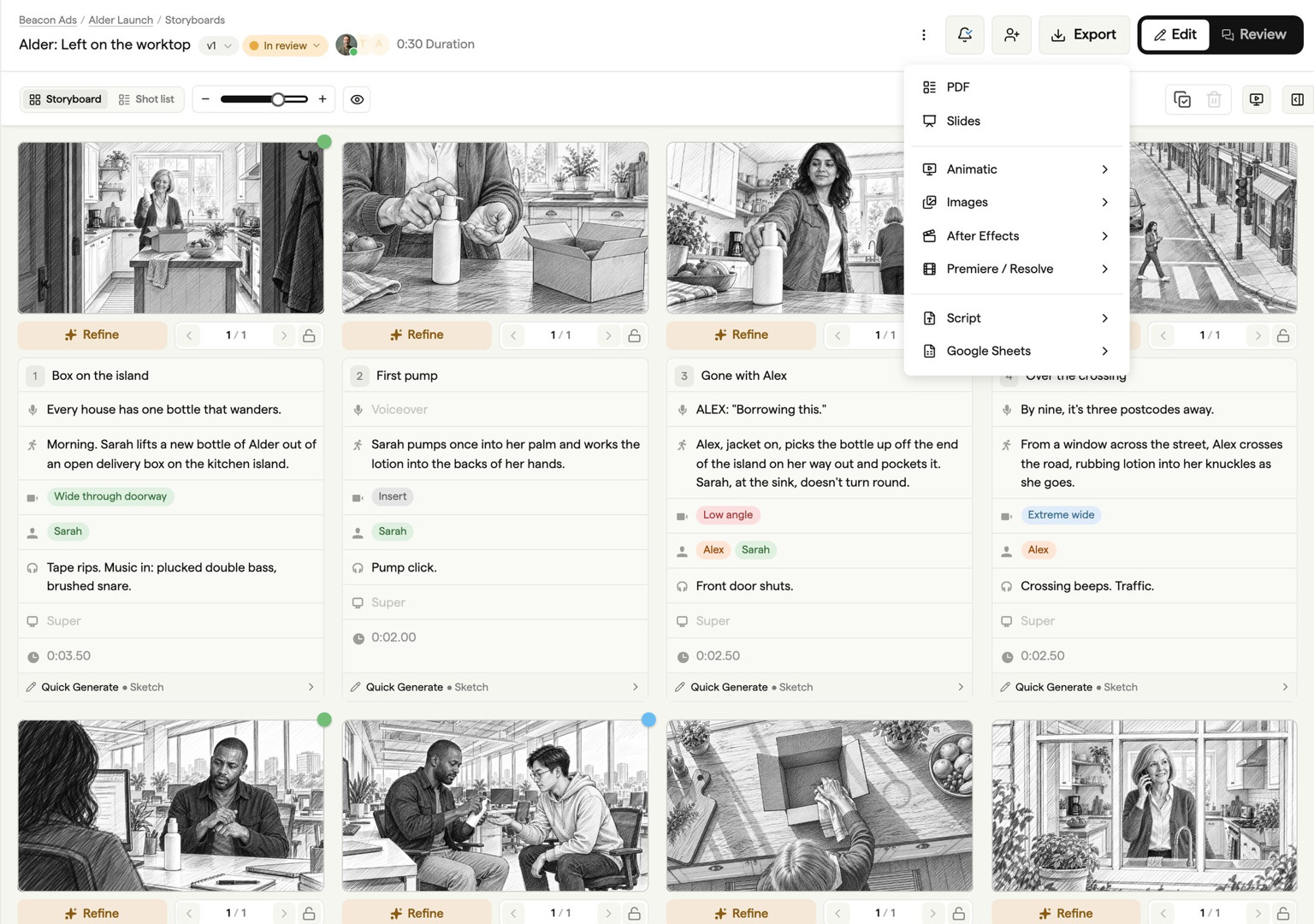Viewport: 1314px width, 924px height.
Task: Select Slides from the export menu
Action: [x=1016, y=121]
